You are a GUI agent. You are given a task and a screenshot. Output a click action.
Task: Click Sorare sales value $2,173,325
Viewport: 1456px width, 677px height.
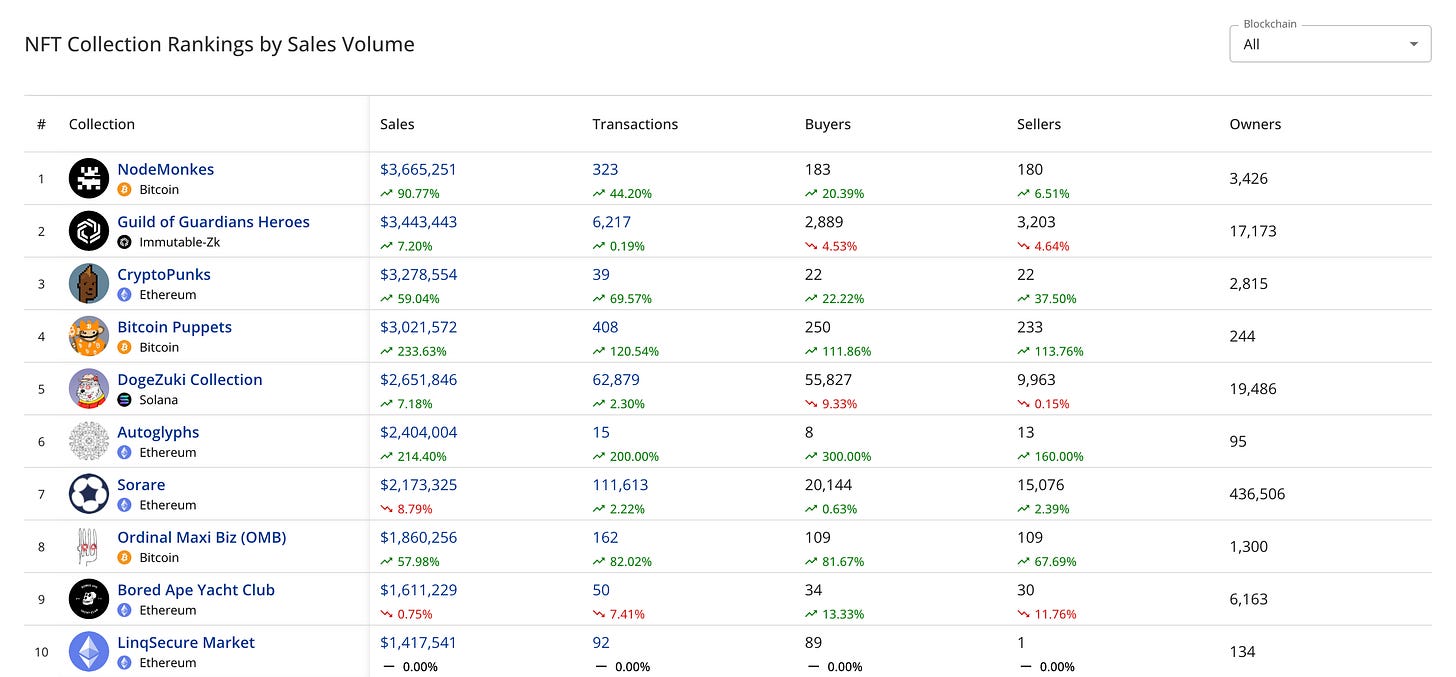pos(418,484)
